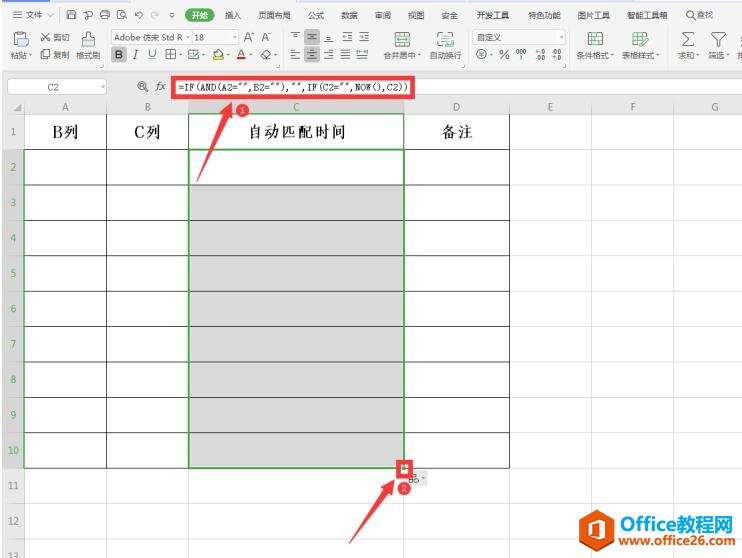
Task: Switch to the 插入 (Insert) tab
Action: click(233, 16)
